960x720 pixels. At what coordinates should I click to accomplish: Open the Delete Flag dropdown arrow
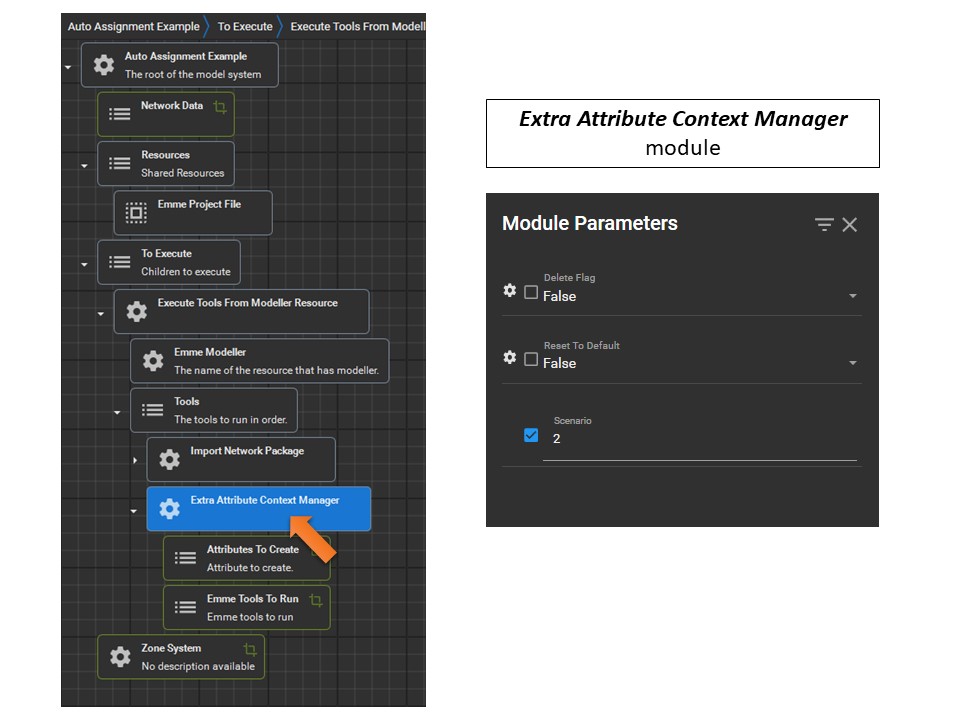click(x=852, y=297)
